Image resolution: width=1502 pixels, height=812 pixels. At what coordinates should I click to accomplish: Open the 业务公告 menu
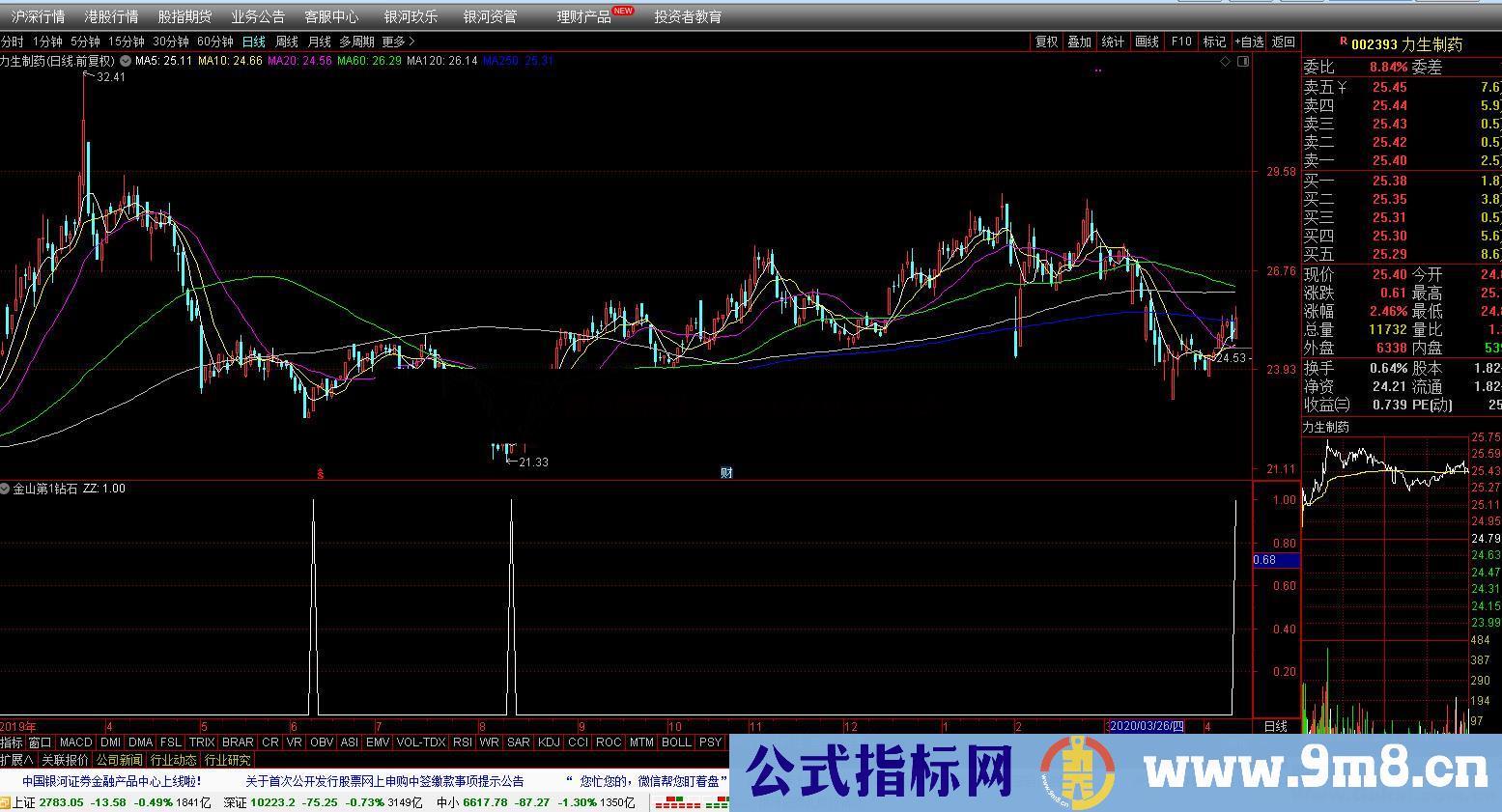coord(258,16)
